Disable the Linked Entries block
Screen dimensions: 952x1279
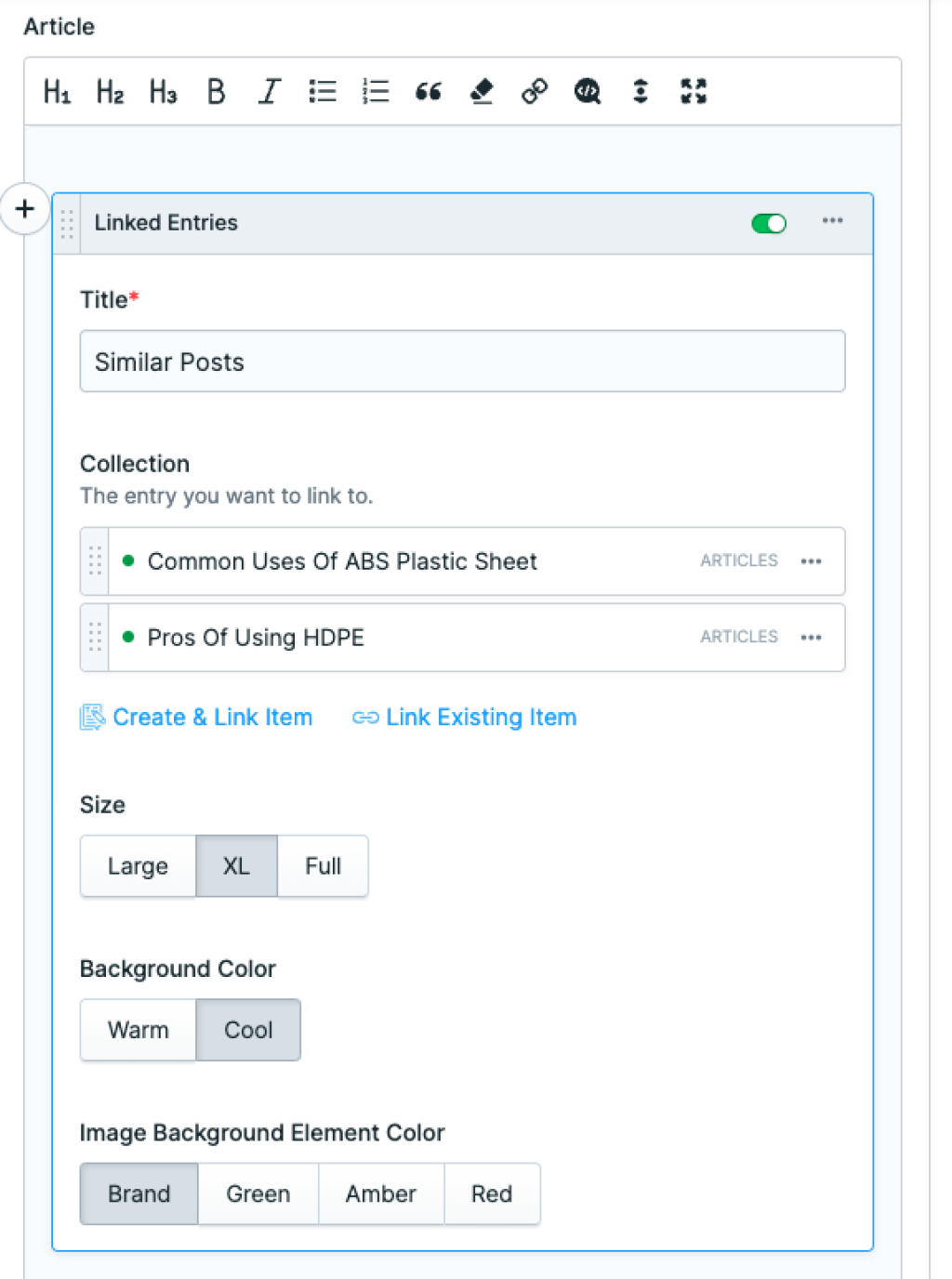[768, 223]
